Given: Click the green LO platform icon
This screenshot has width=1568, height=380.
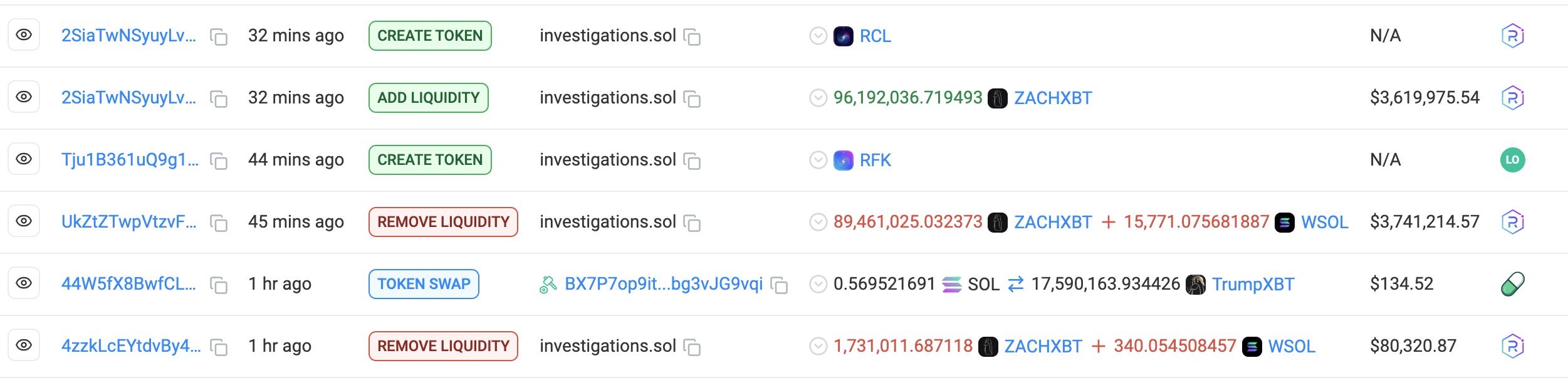Looking at the screenshot, I should point(1512,160).
